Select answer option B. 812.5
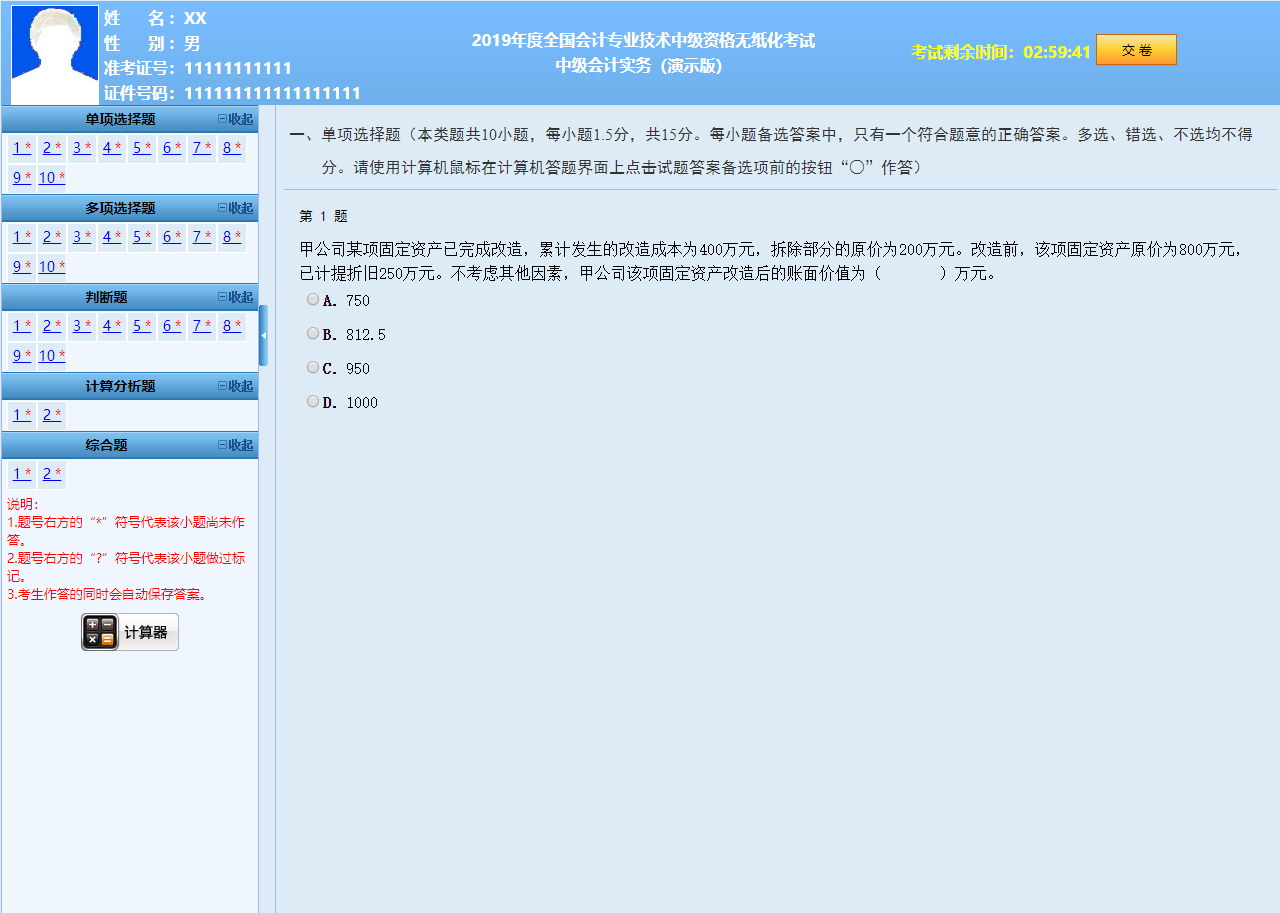The image size is (1280, 913). click(x=313, y=333)
